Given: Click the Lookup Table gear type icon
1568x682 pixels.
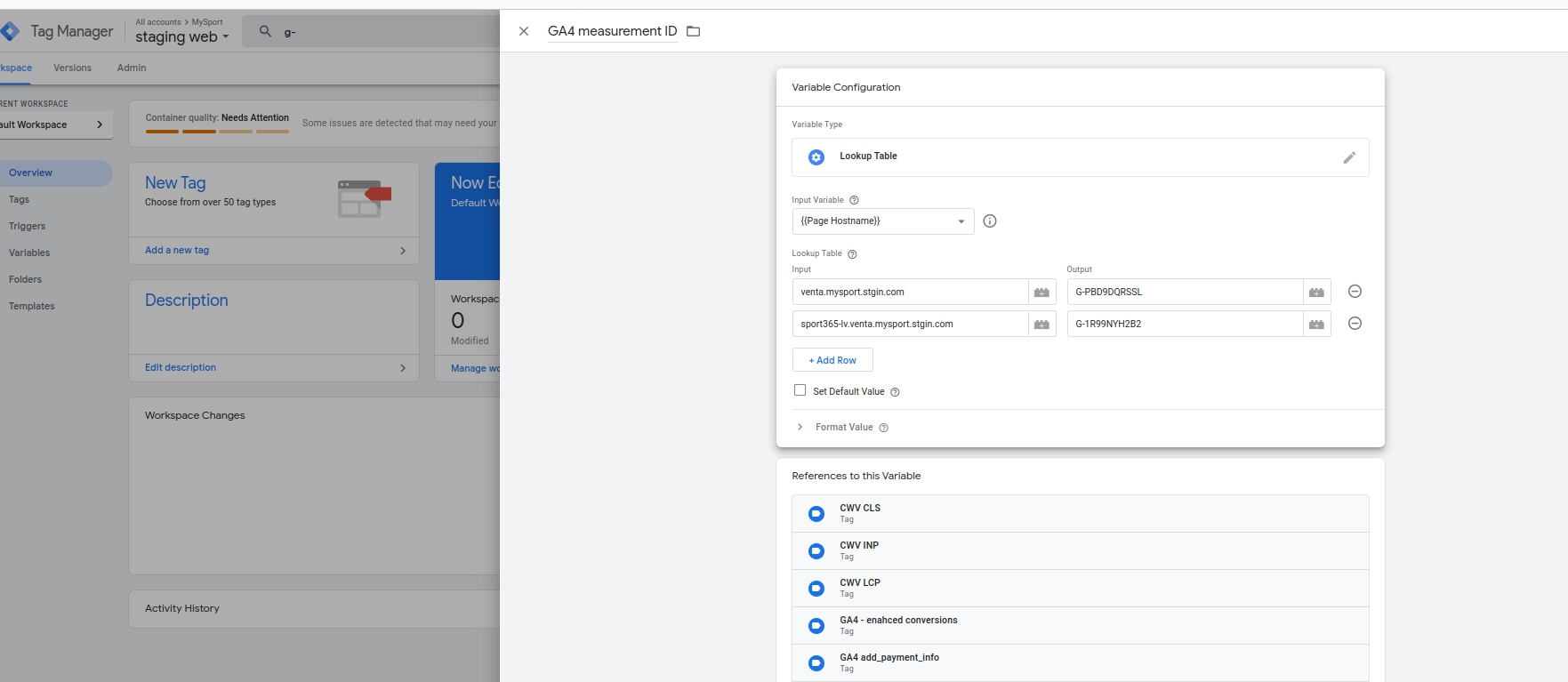Looking at the screenshot, I should tap(816, 157).
